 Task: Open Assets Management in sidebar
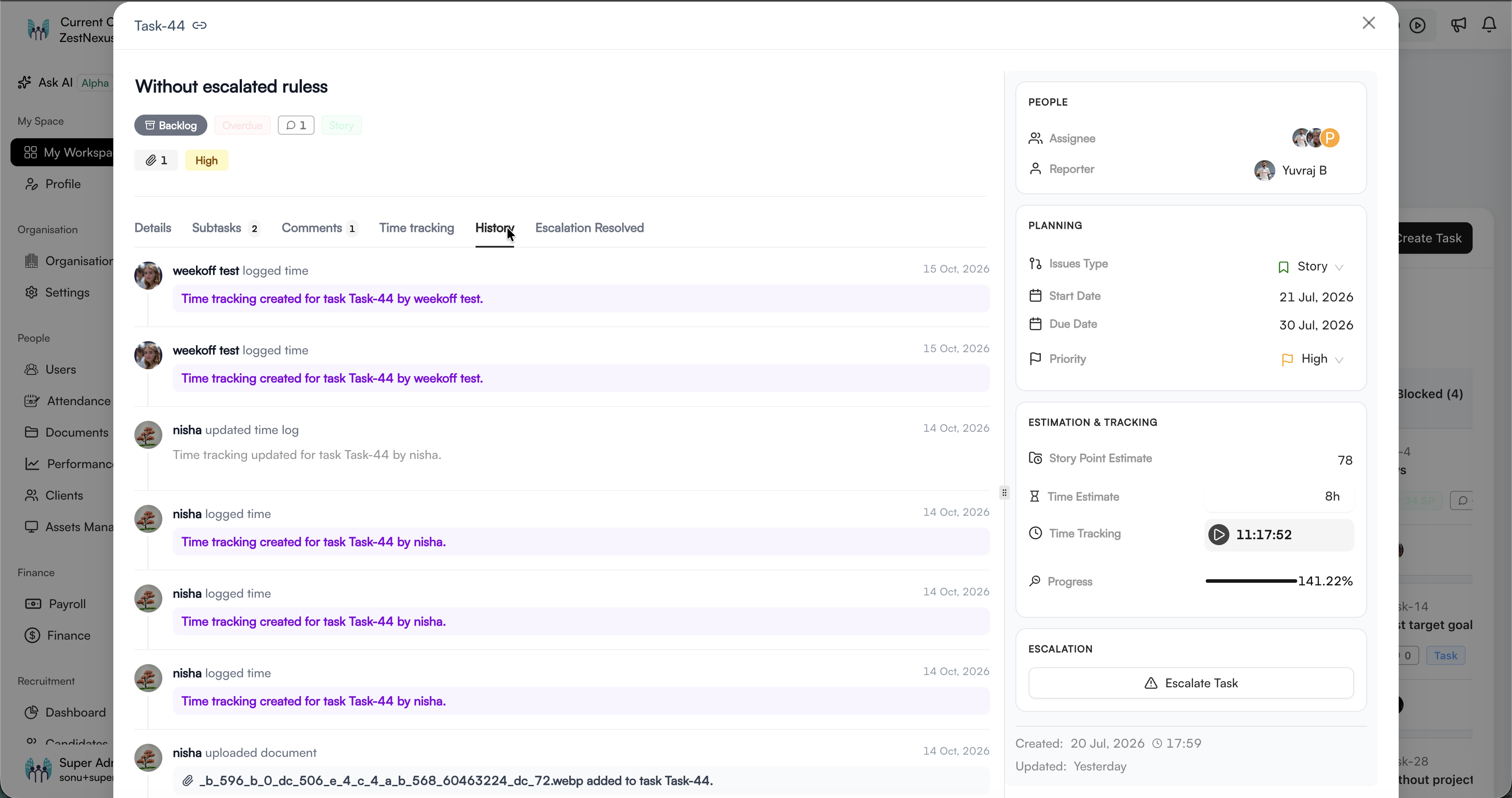[x=69, y=527]
